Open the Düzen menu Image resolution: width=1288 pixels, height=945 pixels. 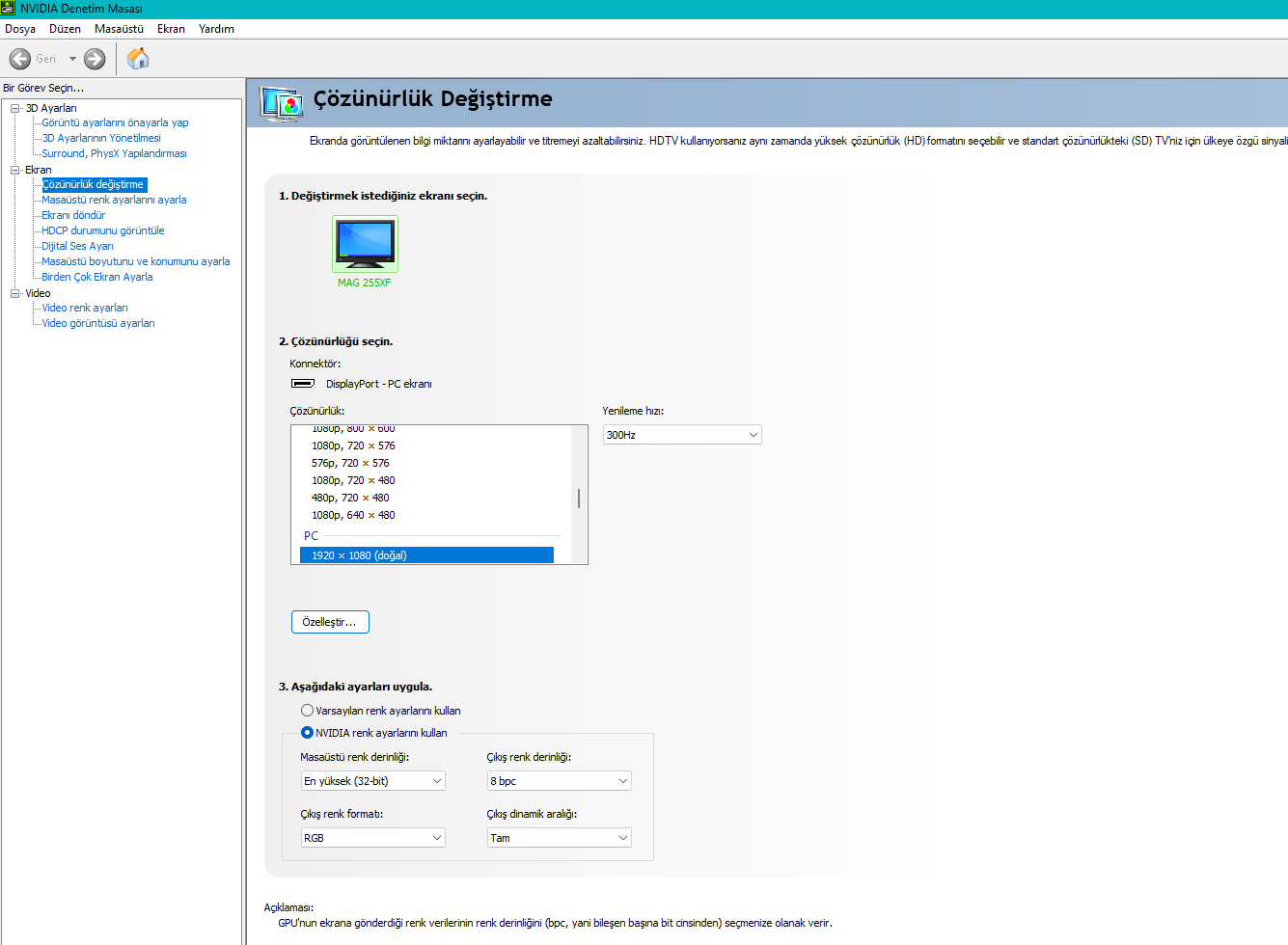[66, 29]
